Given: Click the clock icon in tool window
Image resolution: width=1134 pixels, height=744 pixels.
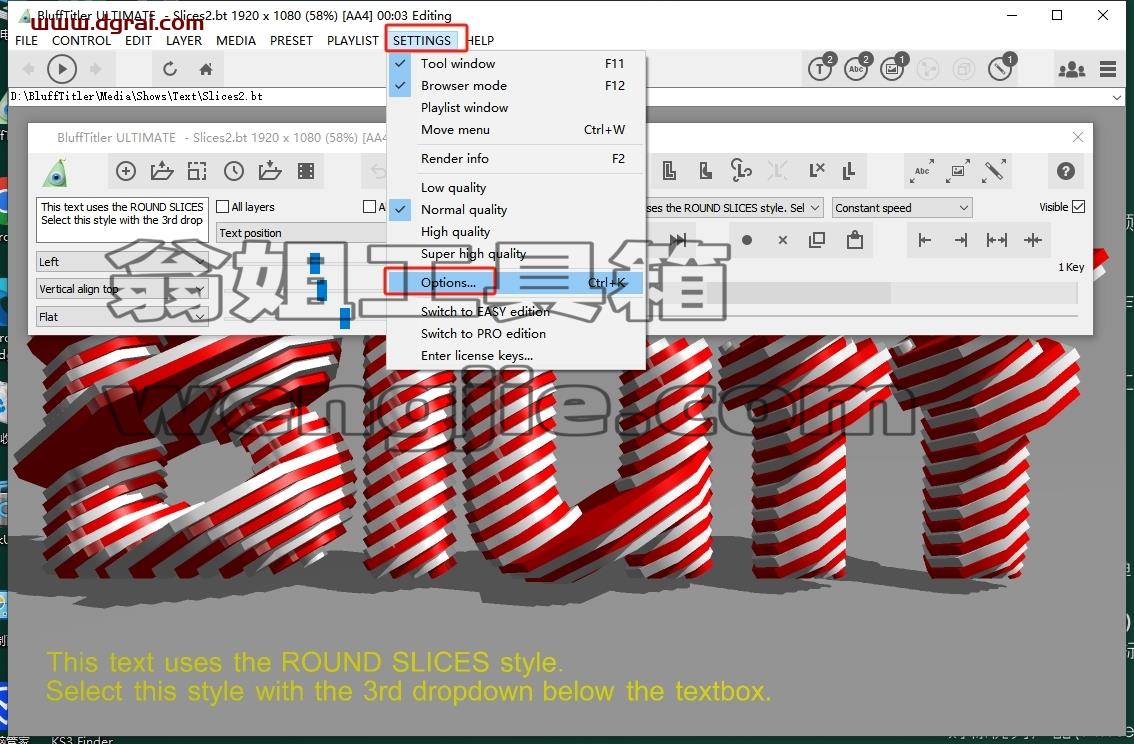Looking at the screenshot, I should (234, 171).
